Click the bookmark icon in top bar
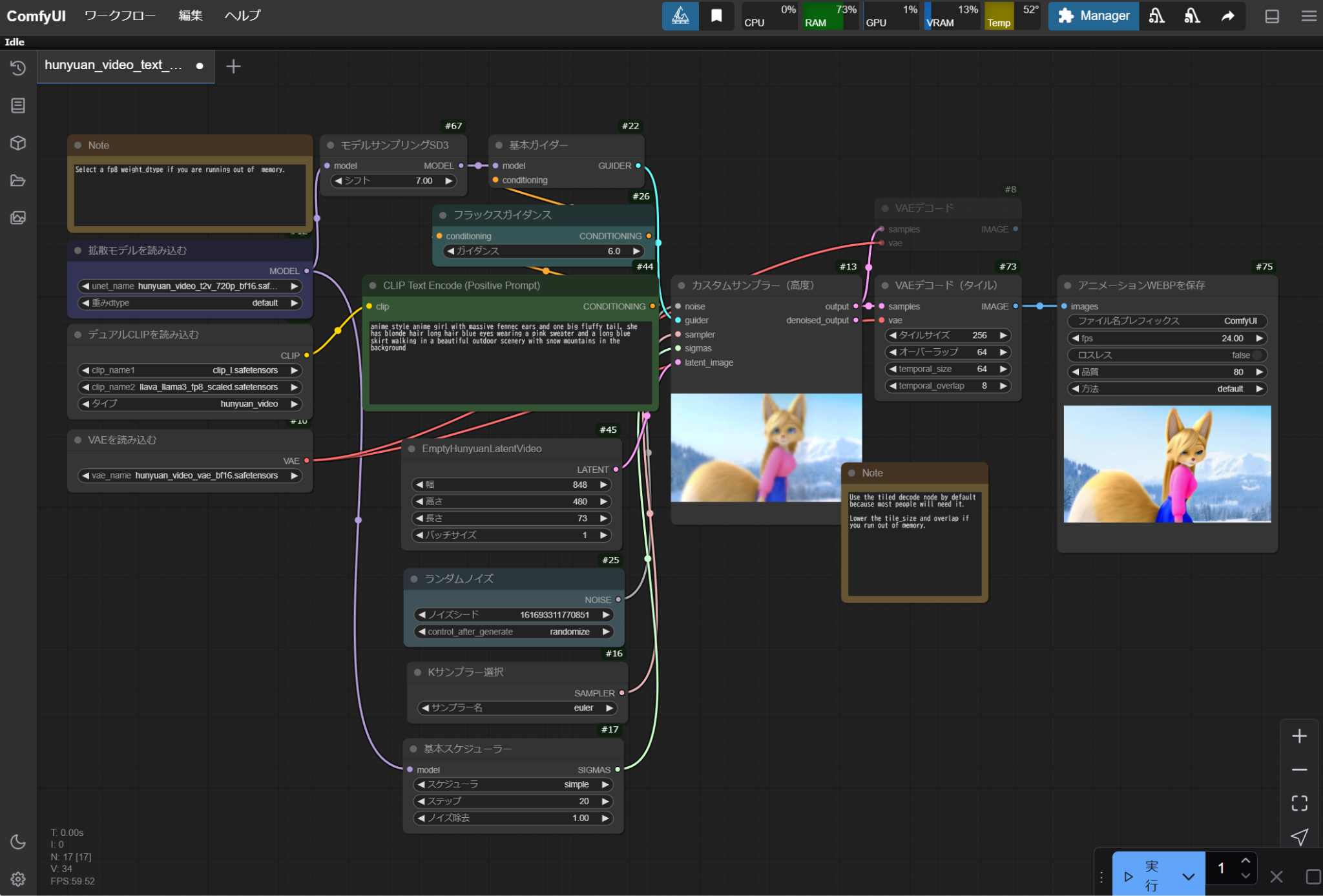This screenshot has width=1323, height=896. tap(716, 16)
